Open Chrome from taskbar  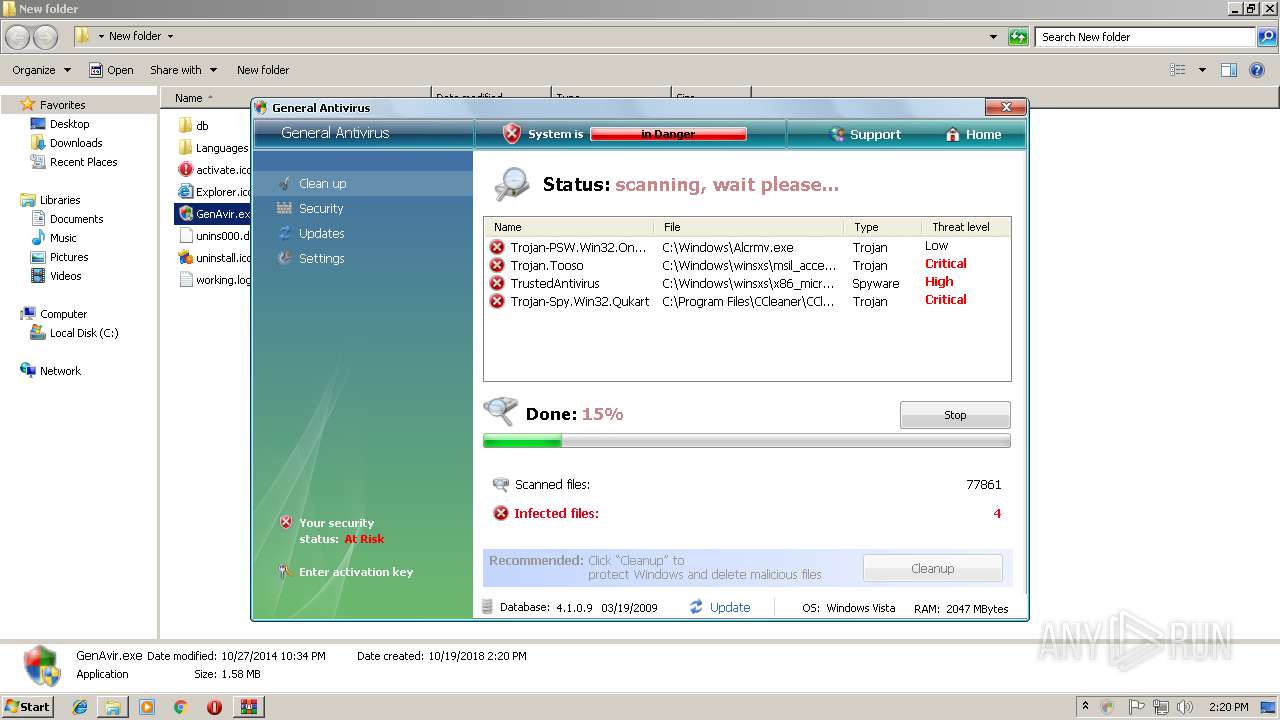(x=180, y=707)
